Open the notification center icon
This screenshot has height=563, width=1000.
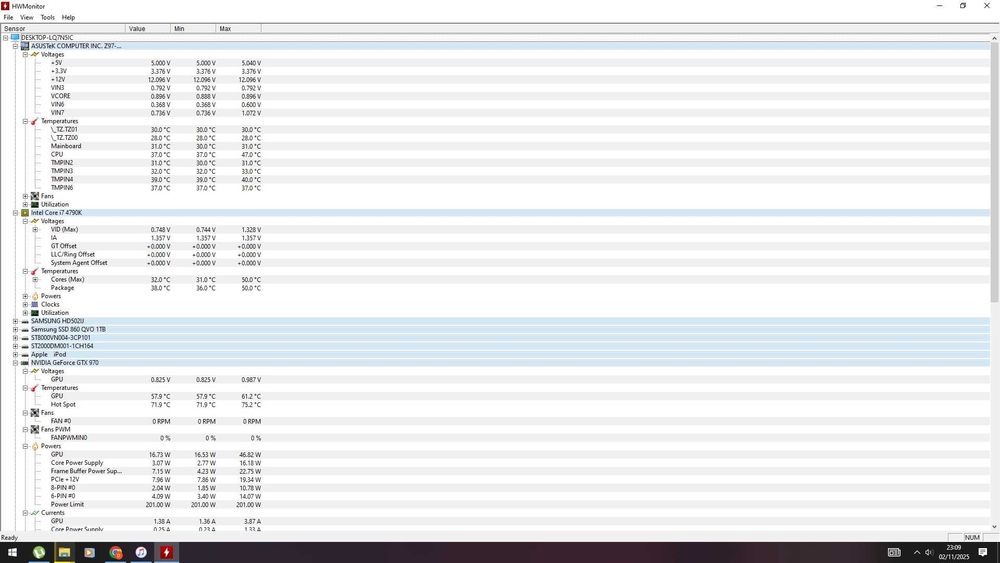(983, 552)
